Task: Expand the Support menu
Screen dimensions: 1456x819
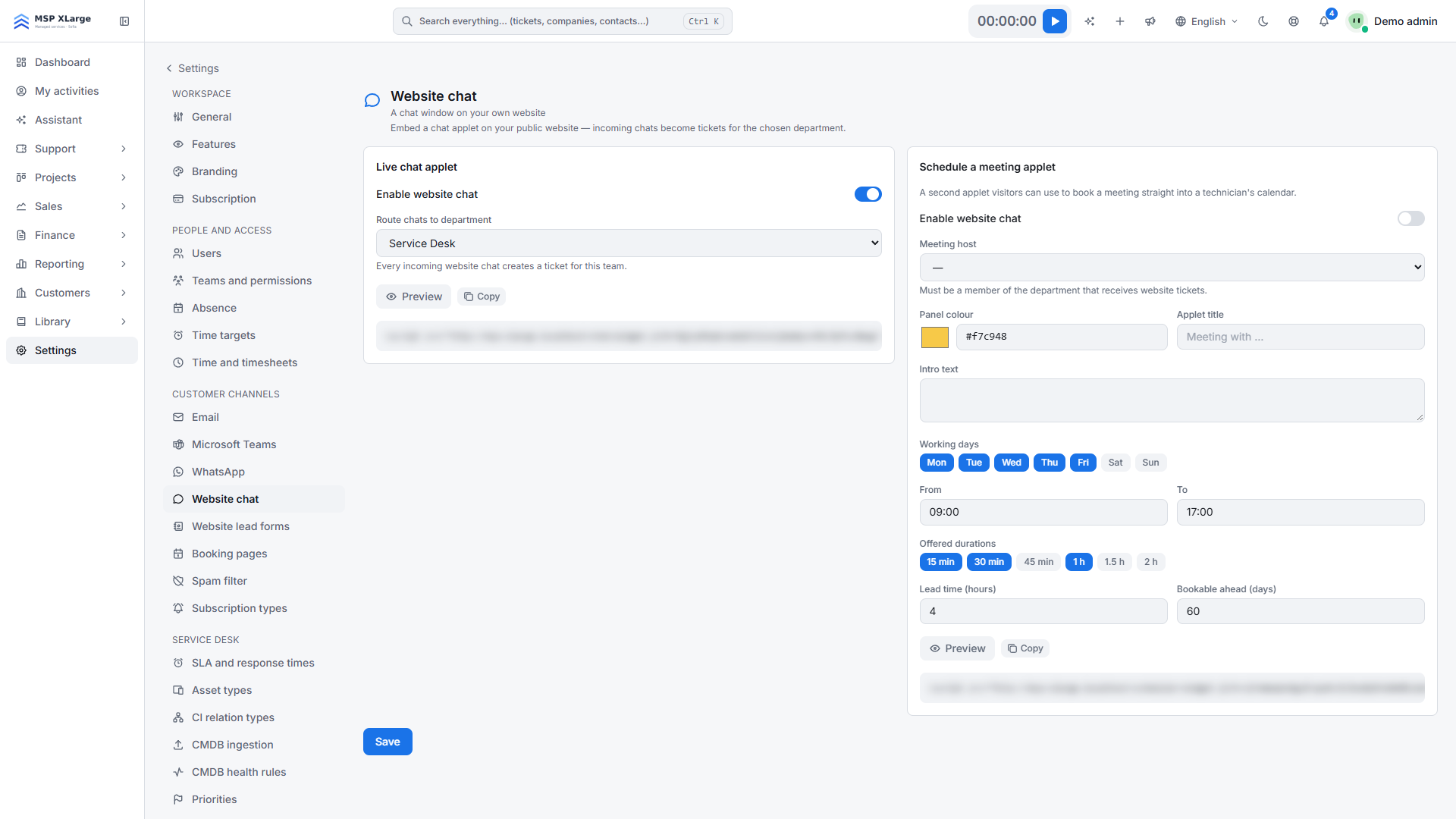Action: pos(72,149)
